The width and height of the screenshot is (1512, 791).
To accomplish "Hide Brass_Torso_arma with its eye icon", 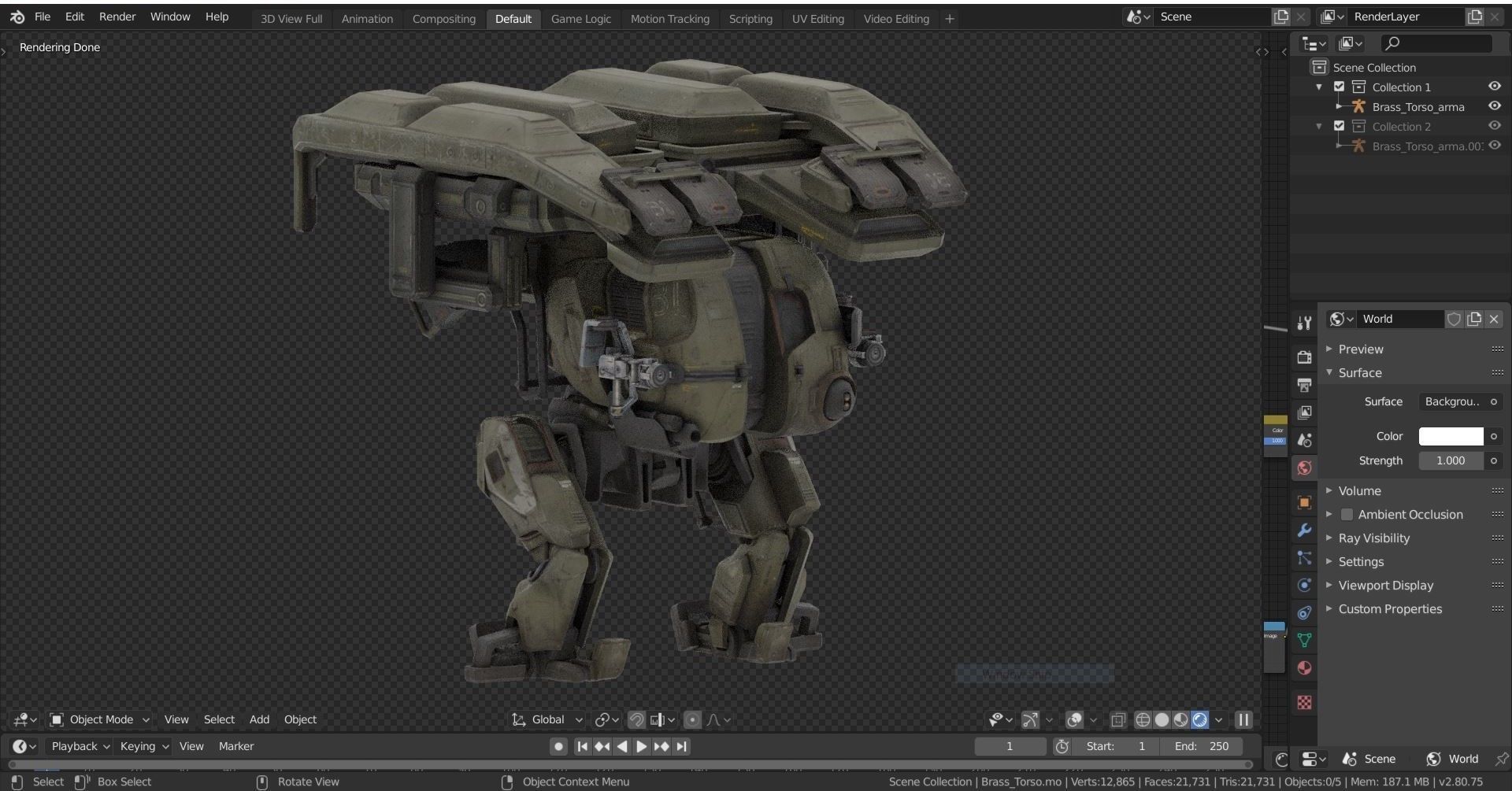I will pyautogui.click(x=1494, y=106).
